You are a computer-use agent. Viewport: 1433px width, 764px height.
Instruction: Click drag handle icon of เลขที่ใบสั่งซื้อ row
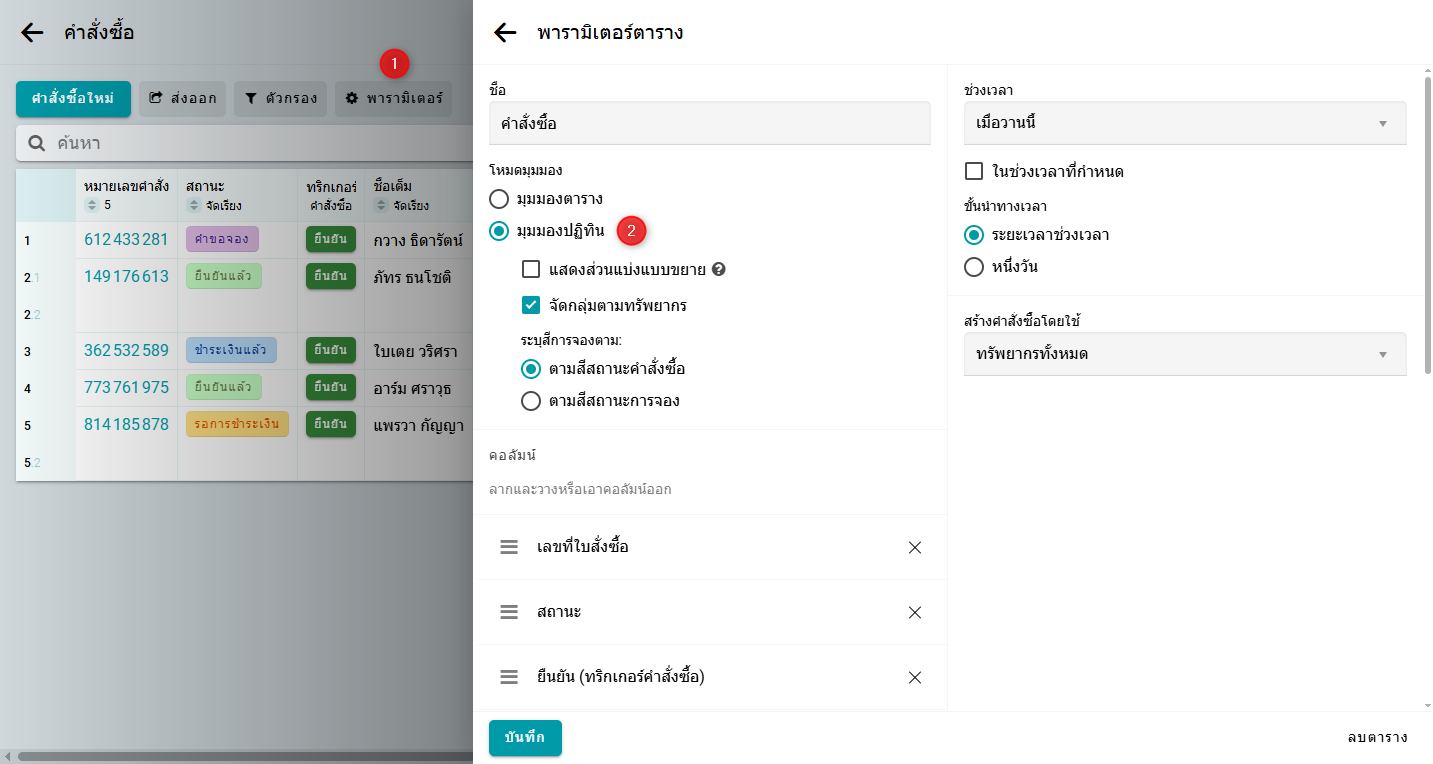(x=509, y=547)
